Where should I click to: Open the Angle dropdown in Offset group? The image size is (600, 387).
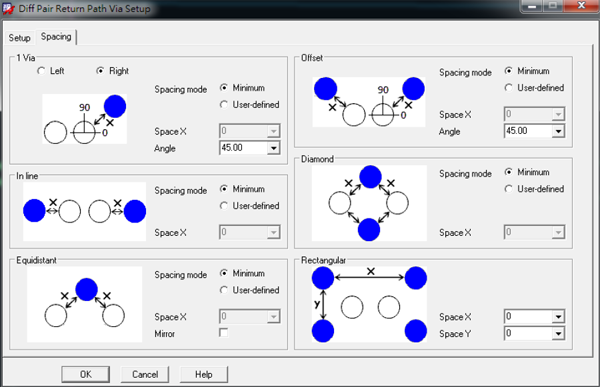tap(558, 131)
